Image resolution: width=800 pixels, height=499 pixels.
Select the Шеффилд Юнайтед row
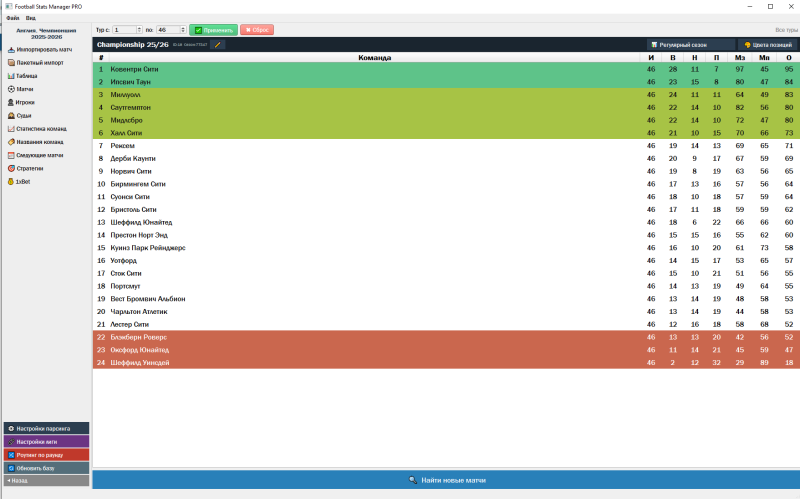coord(446,222)
